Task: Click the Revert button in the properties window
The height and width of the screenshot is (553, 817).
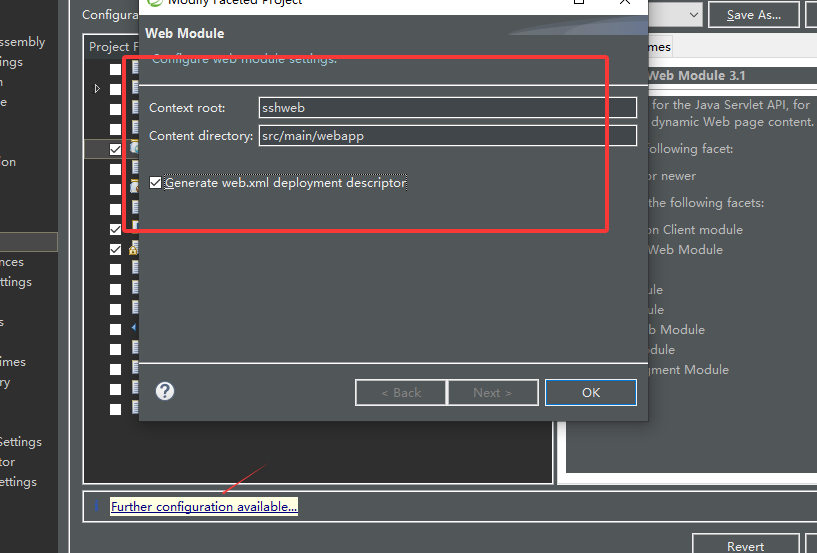Action: tap(746, 545)
